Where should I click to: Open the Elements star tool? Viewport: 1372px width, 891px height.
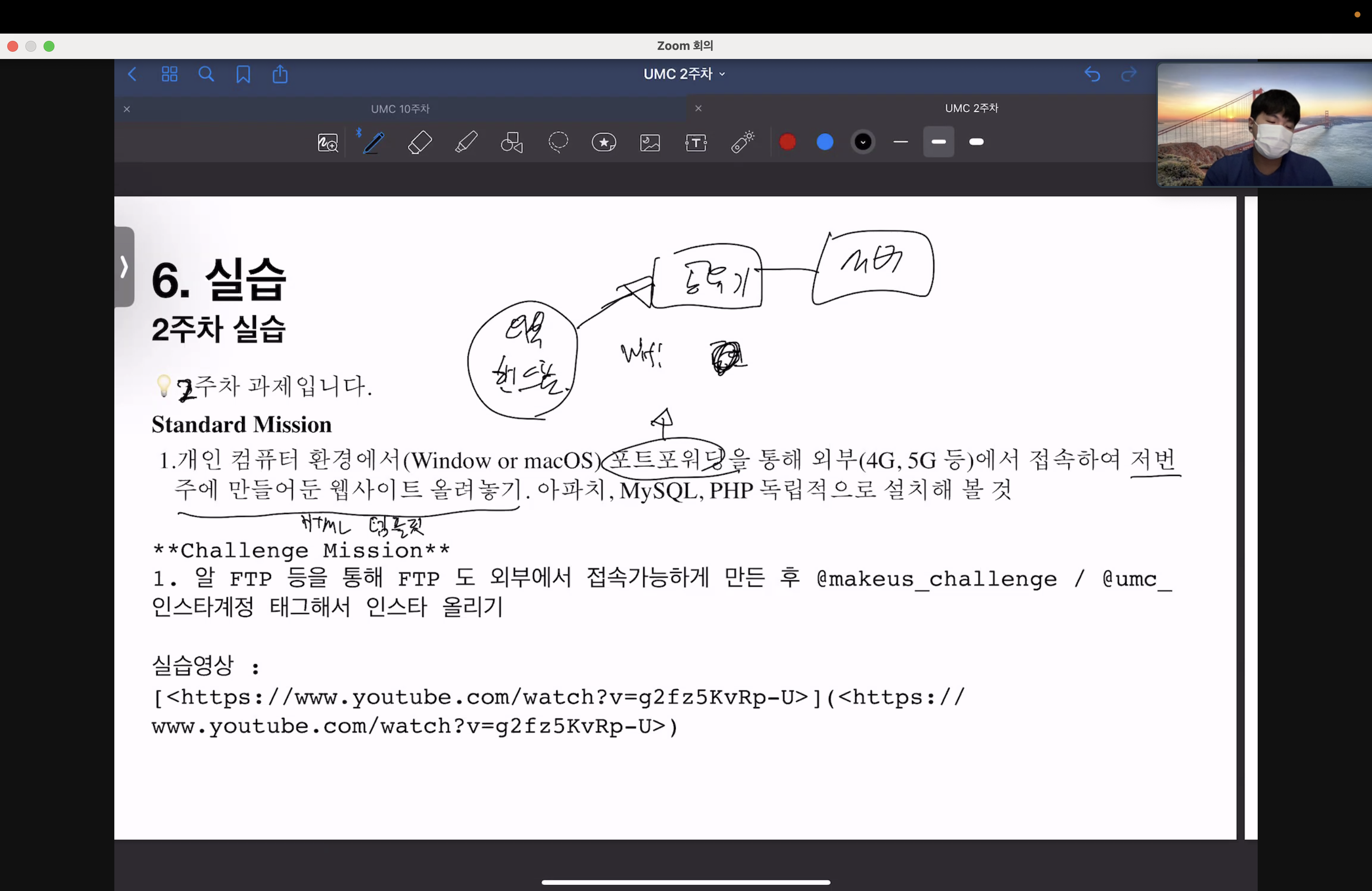pyautogui.click(x=603, y=142)
